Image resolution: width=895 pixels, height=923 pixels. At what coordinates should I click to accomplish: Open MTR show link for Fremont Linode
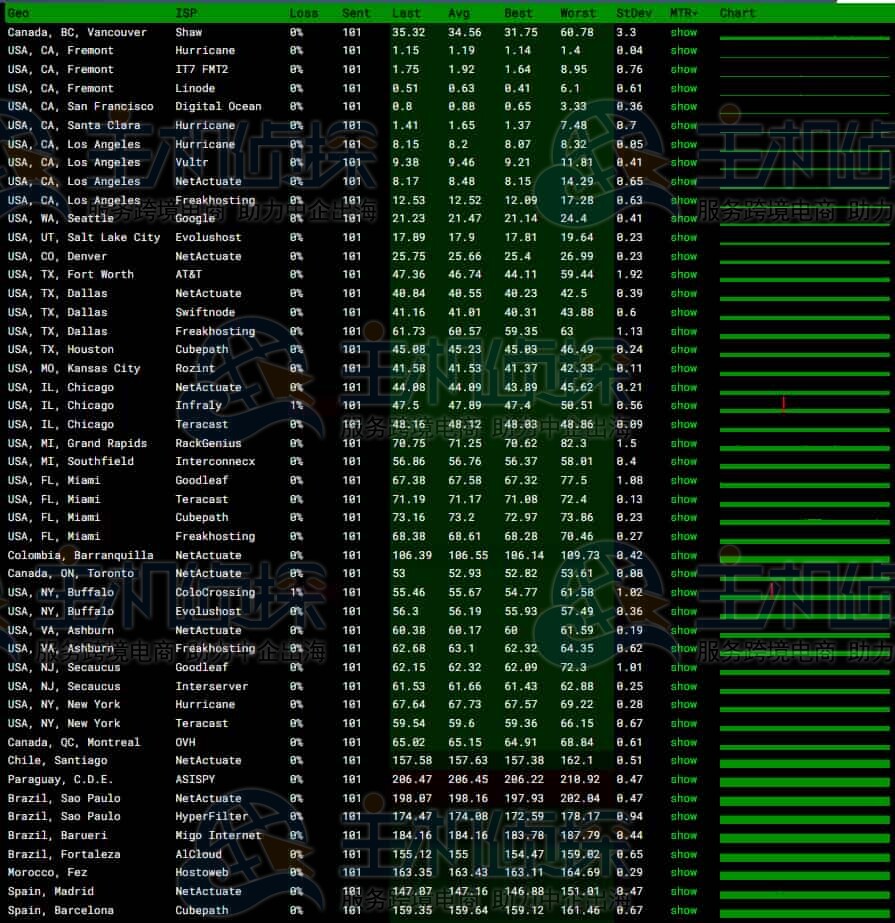coord(684,88)
